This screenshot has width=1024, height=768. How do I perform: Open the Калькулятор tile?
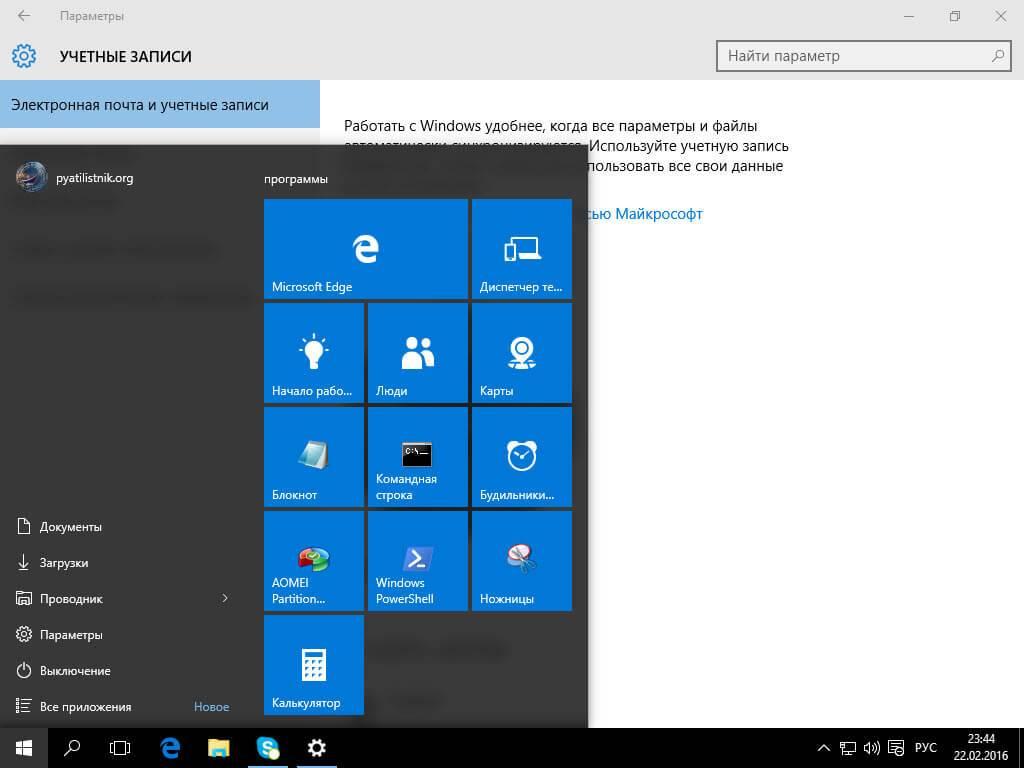coord(313,665)
